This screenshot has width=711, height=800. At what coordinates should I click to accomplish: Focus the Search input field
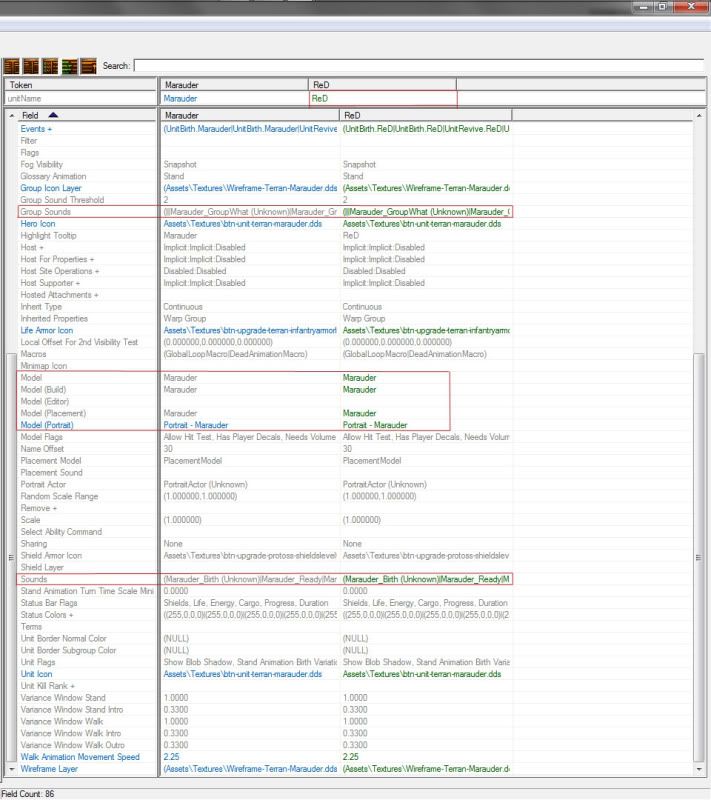coord(419,65)
